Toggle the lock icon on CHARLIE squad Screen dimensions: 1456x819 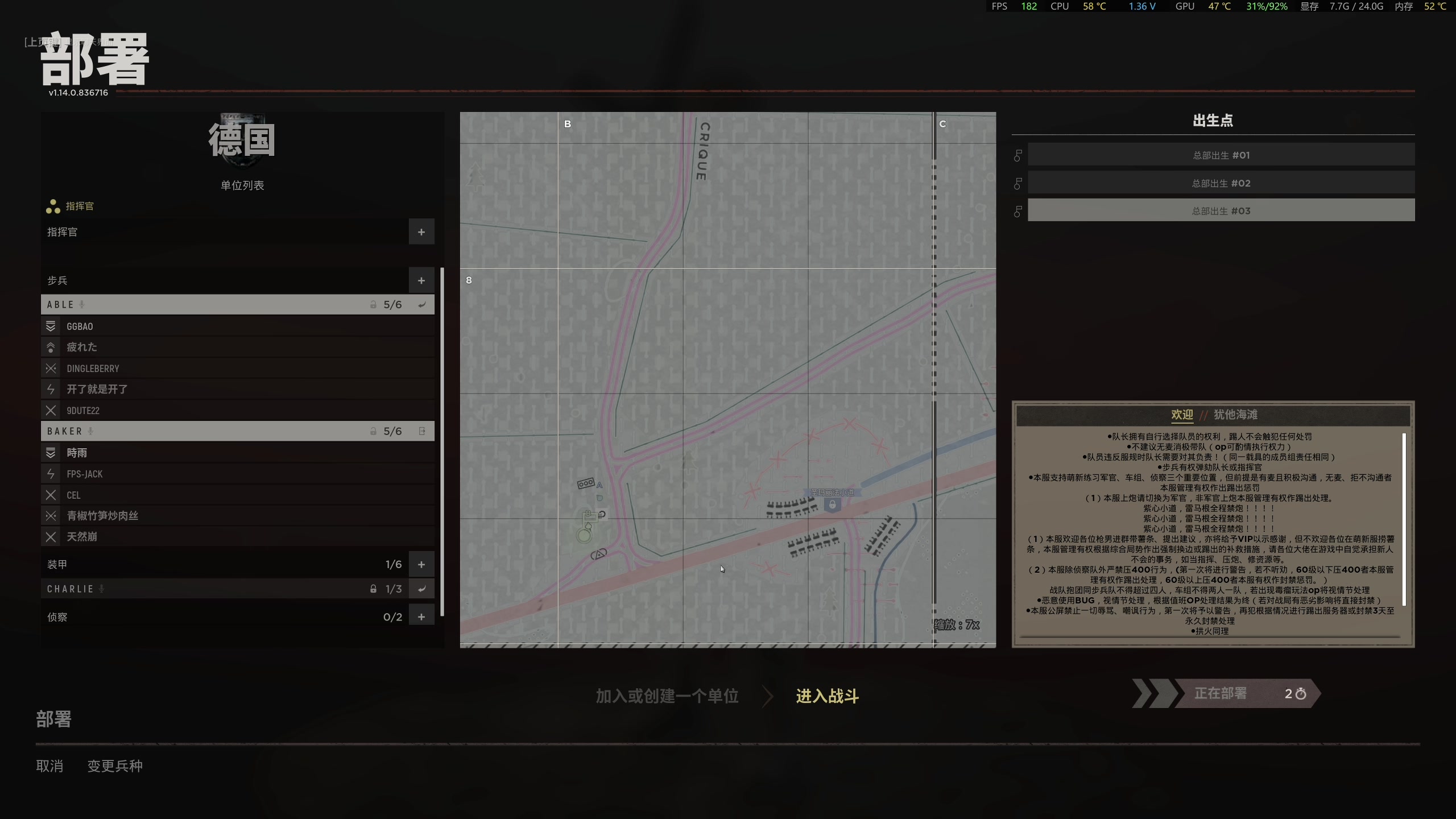[373, 589]
